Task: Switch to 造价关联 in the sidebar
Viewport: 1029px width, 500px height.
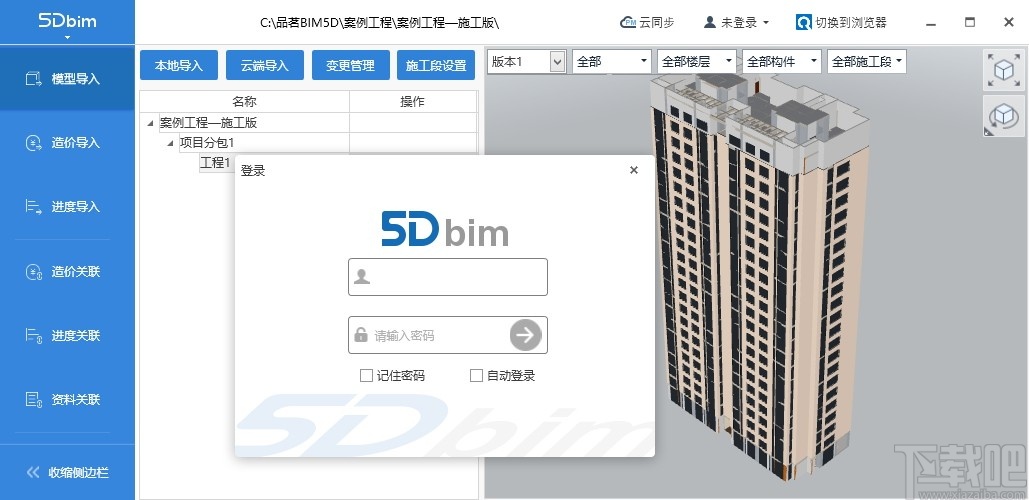Action: point(67,271)
